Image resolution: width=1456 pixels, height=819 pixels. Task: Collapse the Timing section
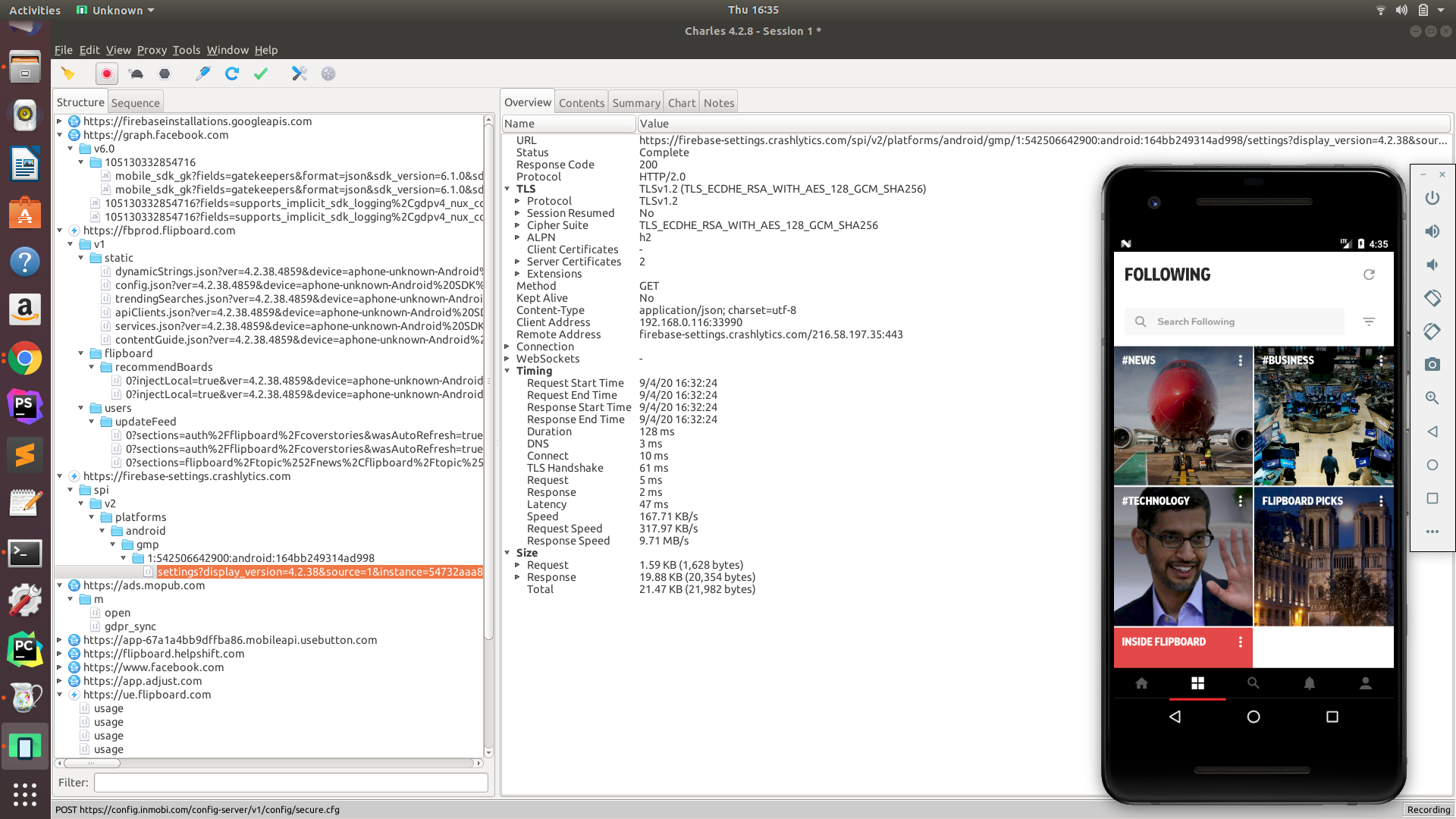click(507, 371)
